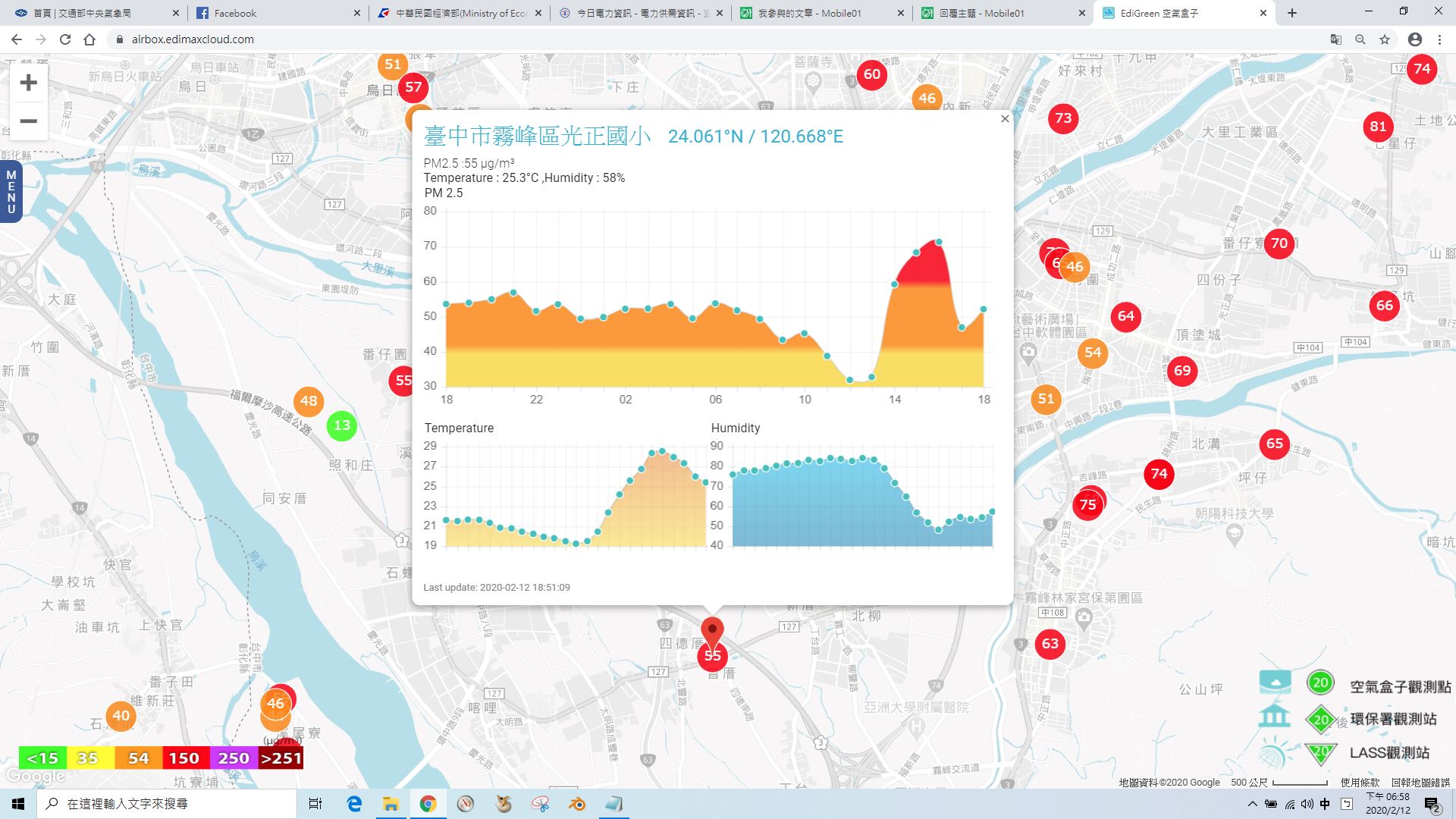Click the PM2.5 :55 μg/m³ reading

469,163
